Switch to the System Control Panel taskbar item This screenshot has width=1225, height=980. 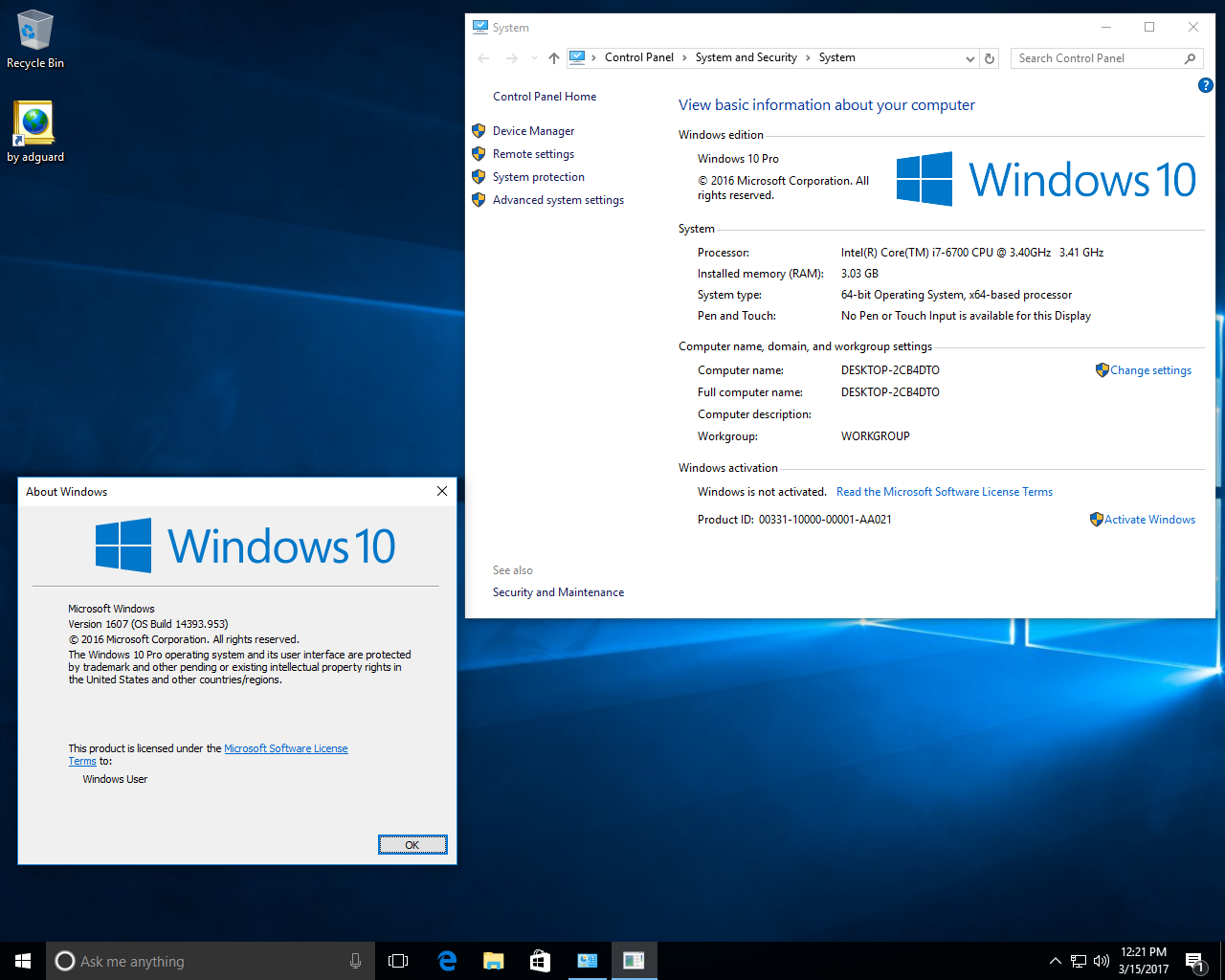coord(587,961)
